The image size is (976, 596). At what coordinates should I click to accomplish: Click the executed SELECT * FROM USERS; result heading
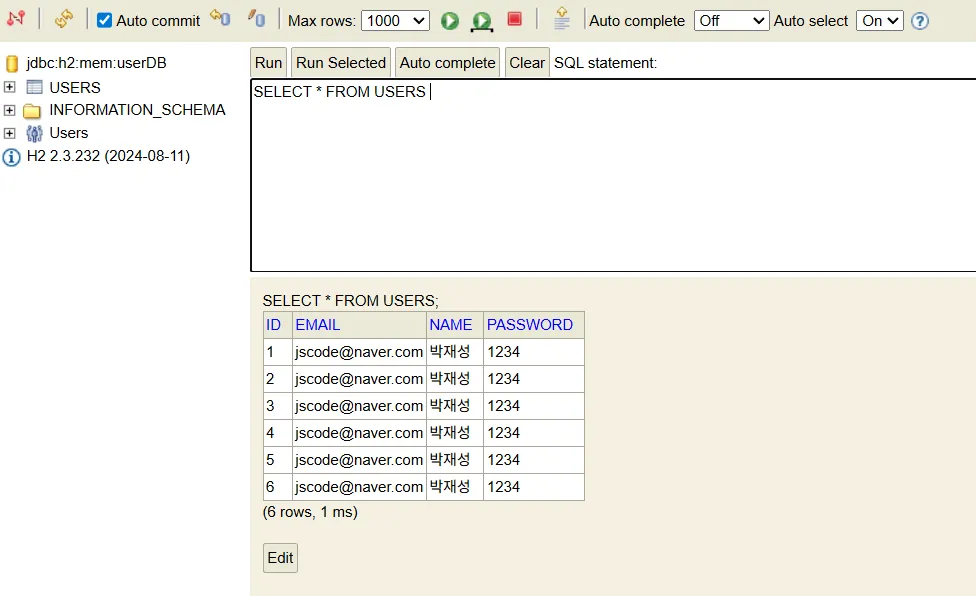[350, 301]
